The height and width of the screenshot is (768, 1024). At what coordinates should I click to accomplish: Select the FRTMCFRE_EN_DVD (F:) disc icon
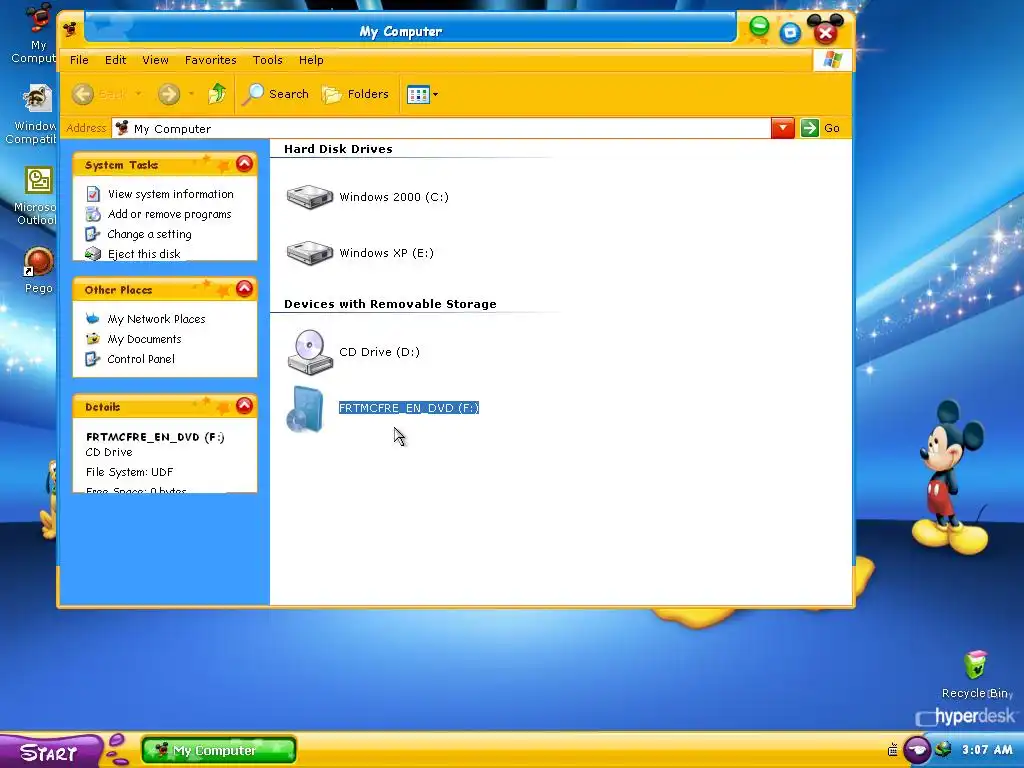pyautogui.click(x=306, y=409)
